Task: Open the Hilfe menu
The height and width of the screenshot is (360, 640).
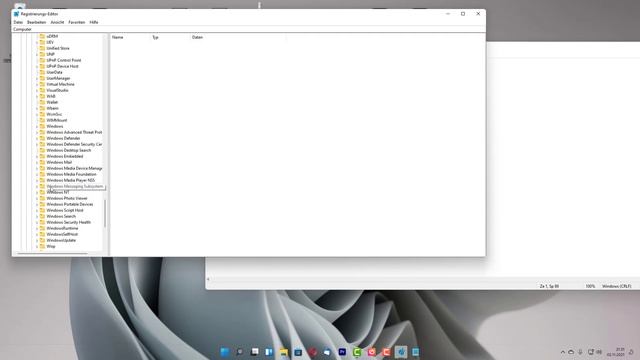Action: [94, 22]
